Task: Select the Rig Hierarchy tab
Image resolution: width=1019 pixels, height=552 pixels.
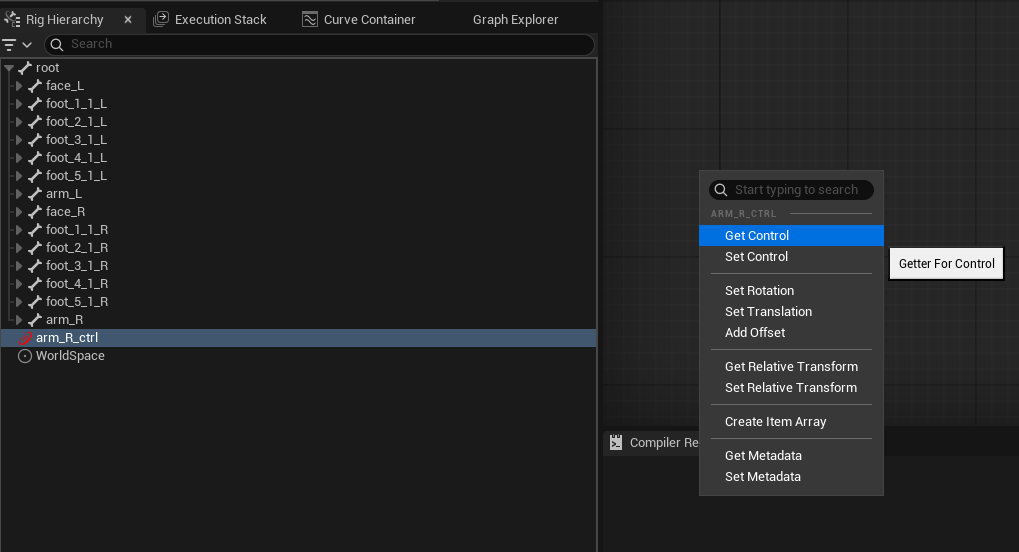Action: [64, 20]
